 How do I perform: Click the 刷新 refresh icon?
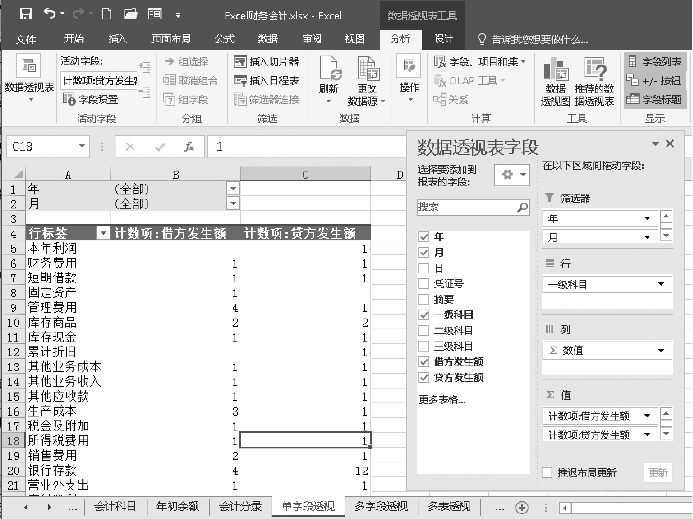pyautogui.click(x=328, y=74)
